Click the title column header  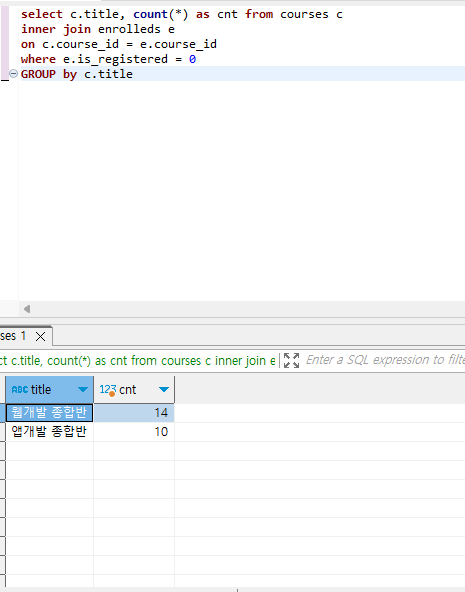[49, 389]
